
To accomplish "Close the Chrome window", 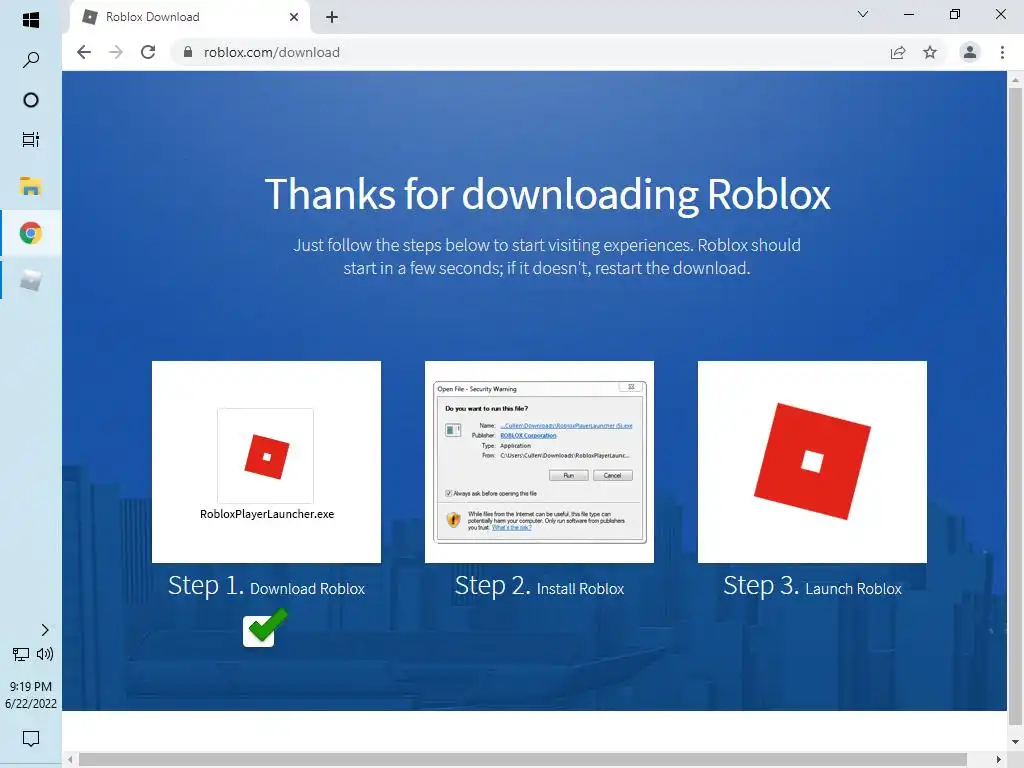I will (x=1000, y=14).
